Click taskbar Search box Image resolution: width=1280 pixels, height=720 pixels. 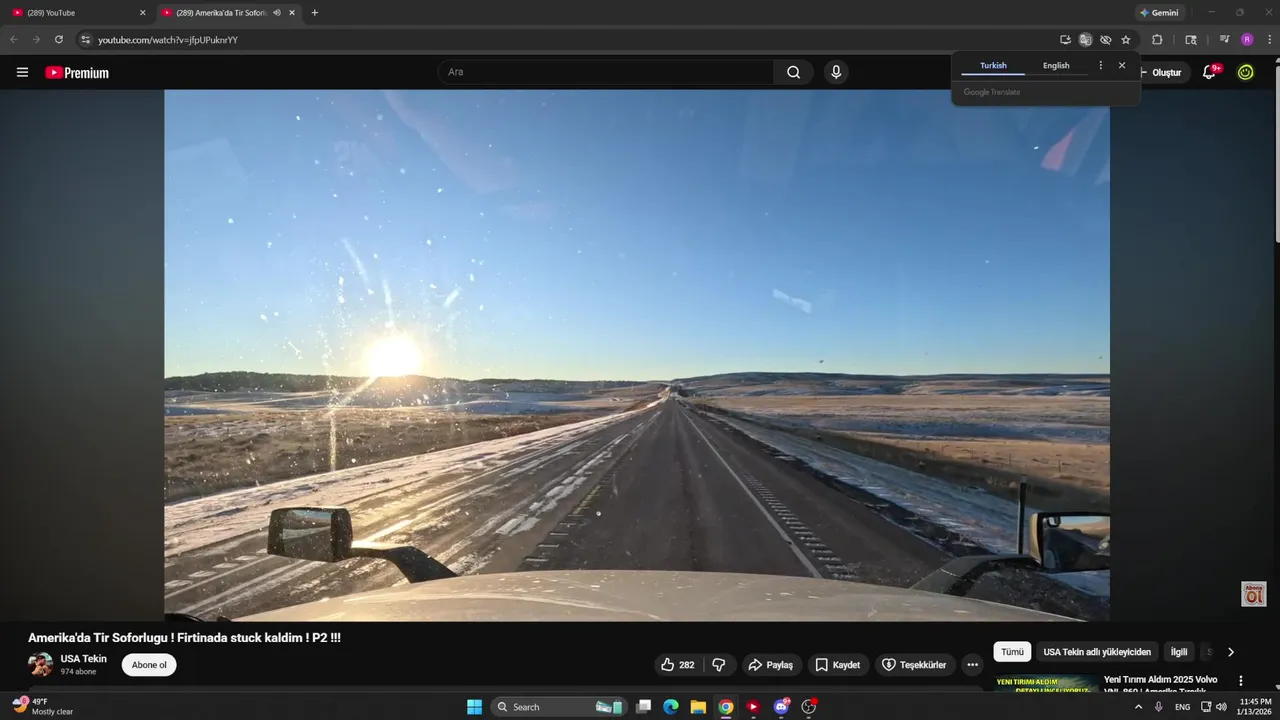[560, 707]
